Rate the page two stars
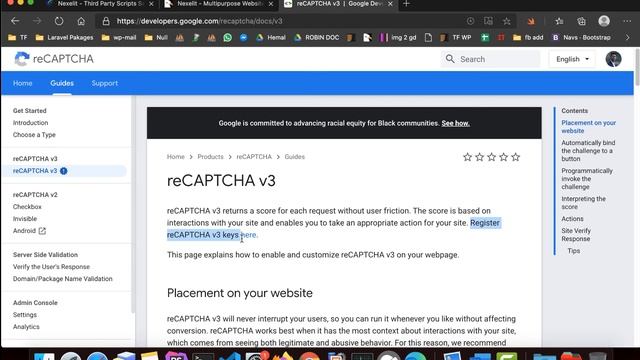Screen dimensions: 640x360 [x=480, y=157]
